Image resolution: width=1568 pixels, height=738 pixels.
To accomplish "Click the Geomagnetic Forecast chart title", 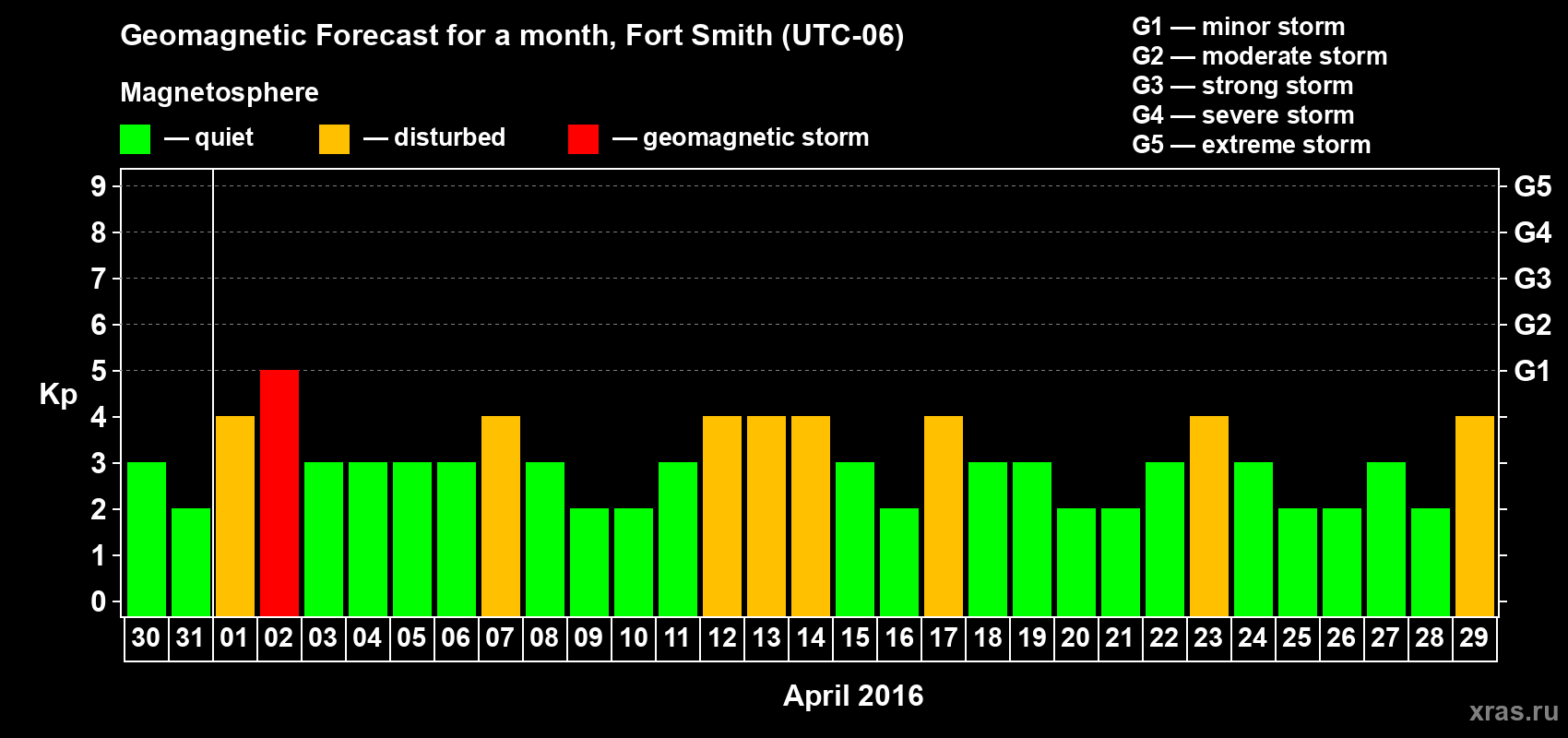I will coord(512,36).
